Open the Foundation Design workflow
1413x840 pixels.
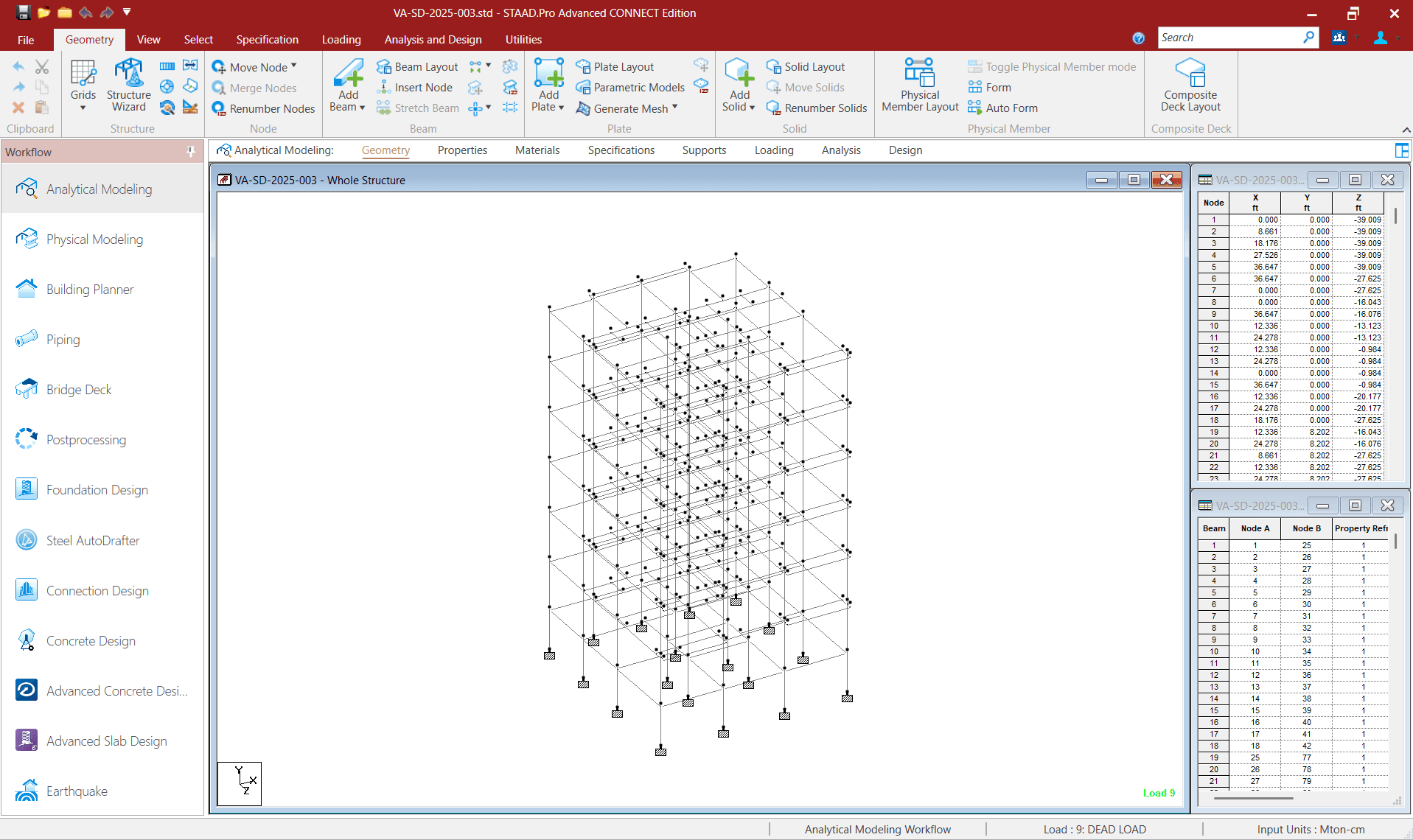pos(102,490)
